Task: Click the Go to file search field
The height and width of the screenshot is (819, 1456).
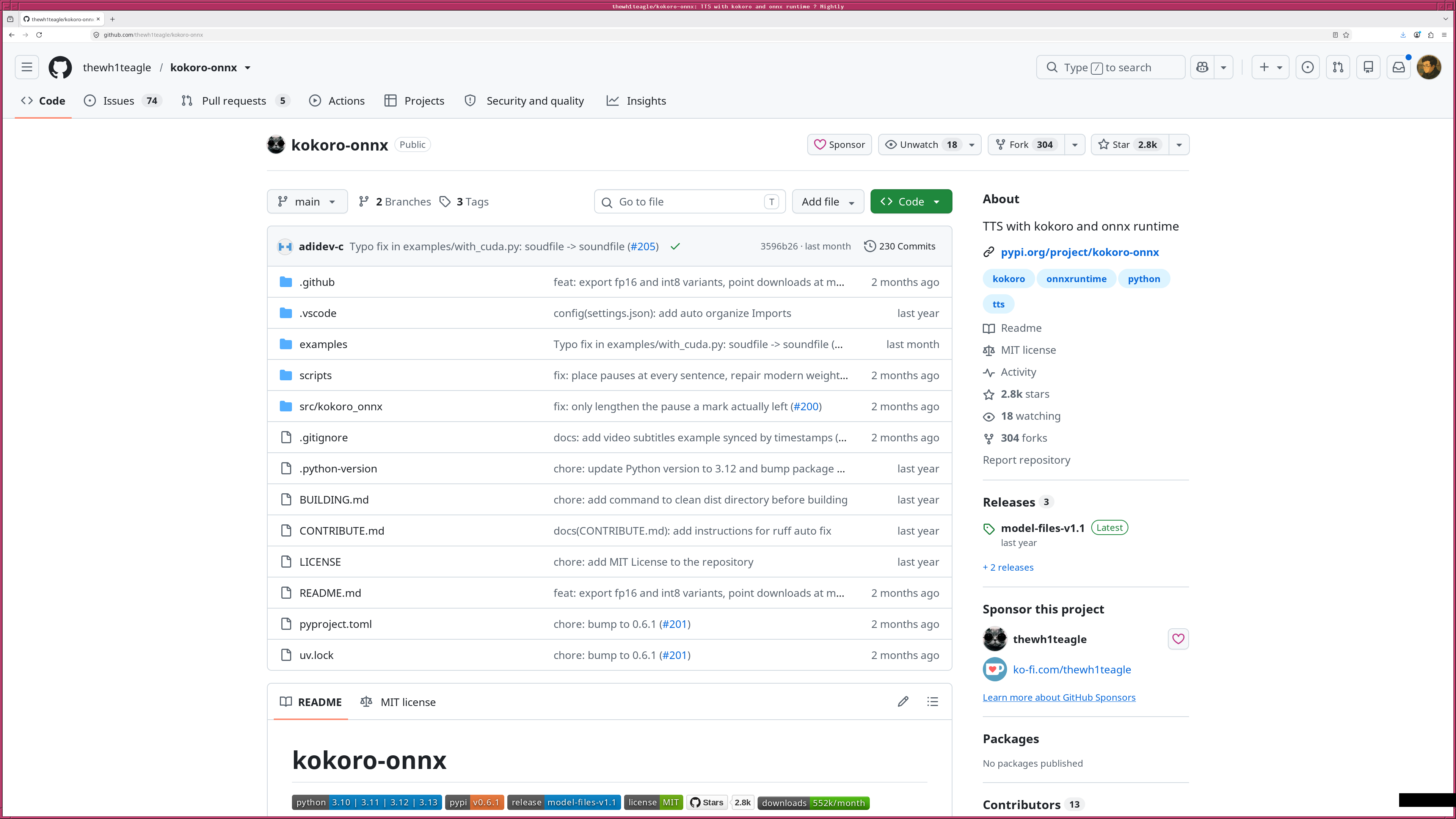Action: coord(690,202)
